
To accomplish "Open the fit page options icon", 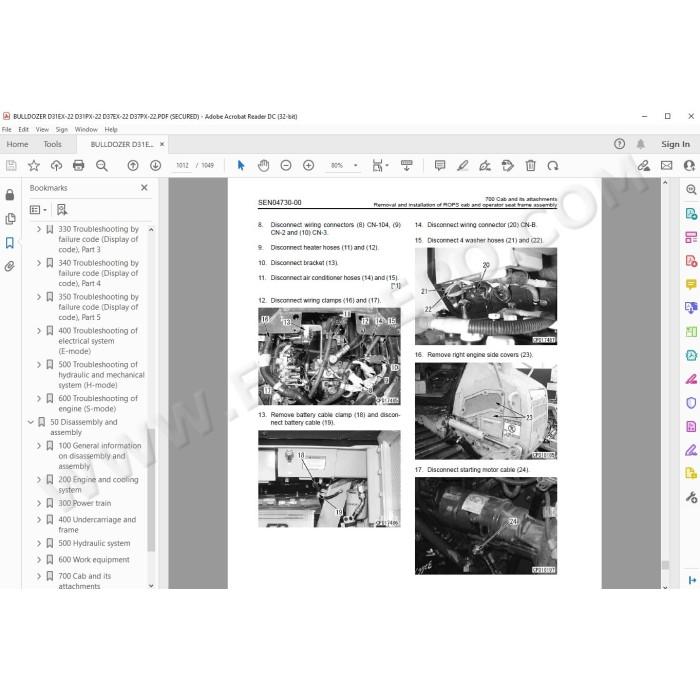I will point(380,166).
